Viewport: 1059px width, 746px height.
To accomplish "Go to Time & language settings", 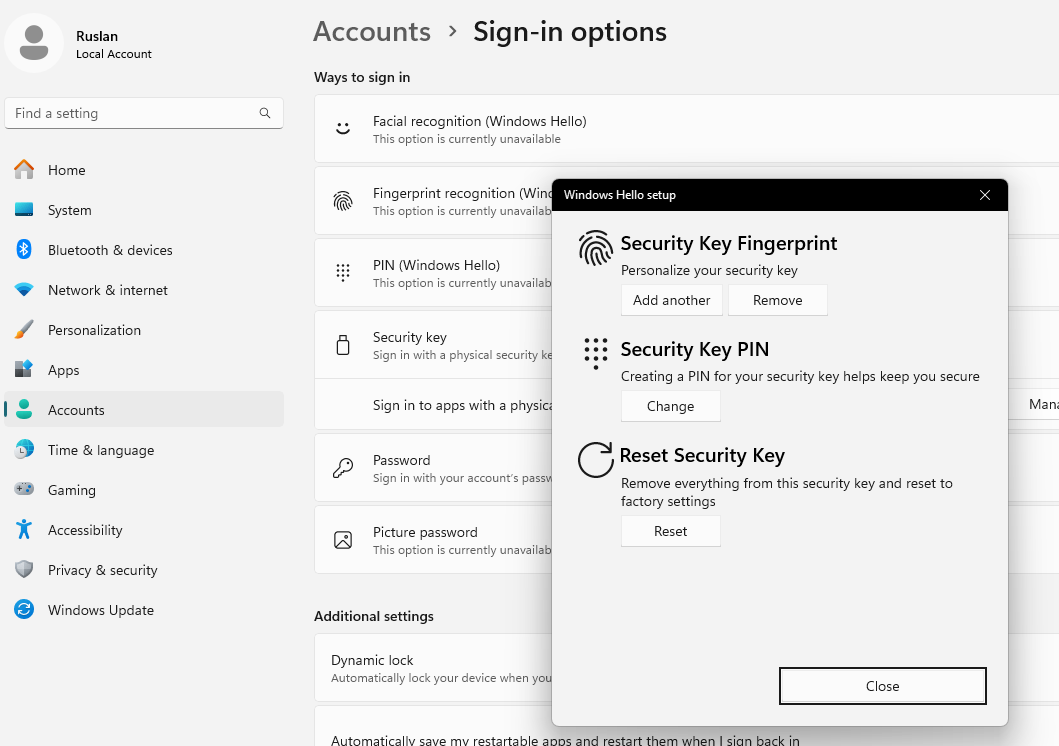I will tap(100, 450).
